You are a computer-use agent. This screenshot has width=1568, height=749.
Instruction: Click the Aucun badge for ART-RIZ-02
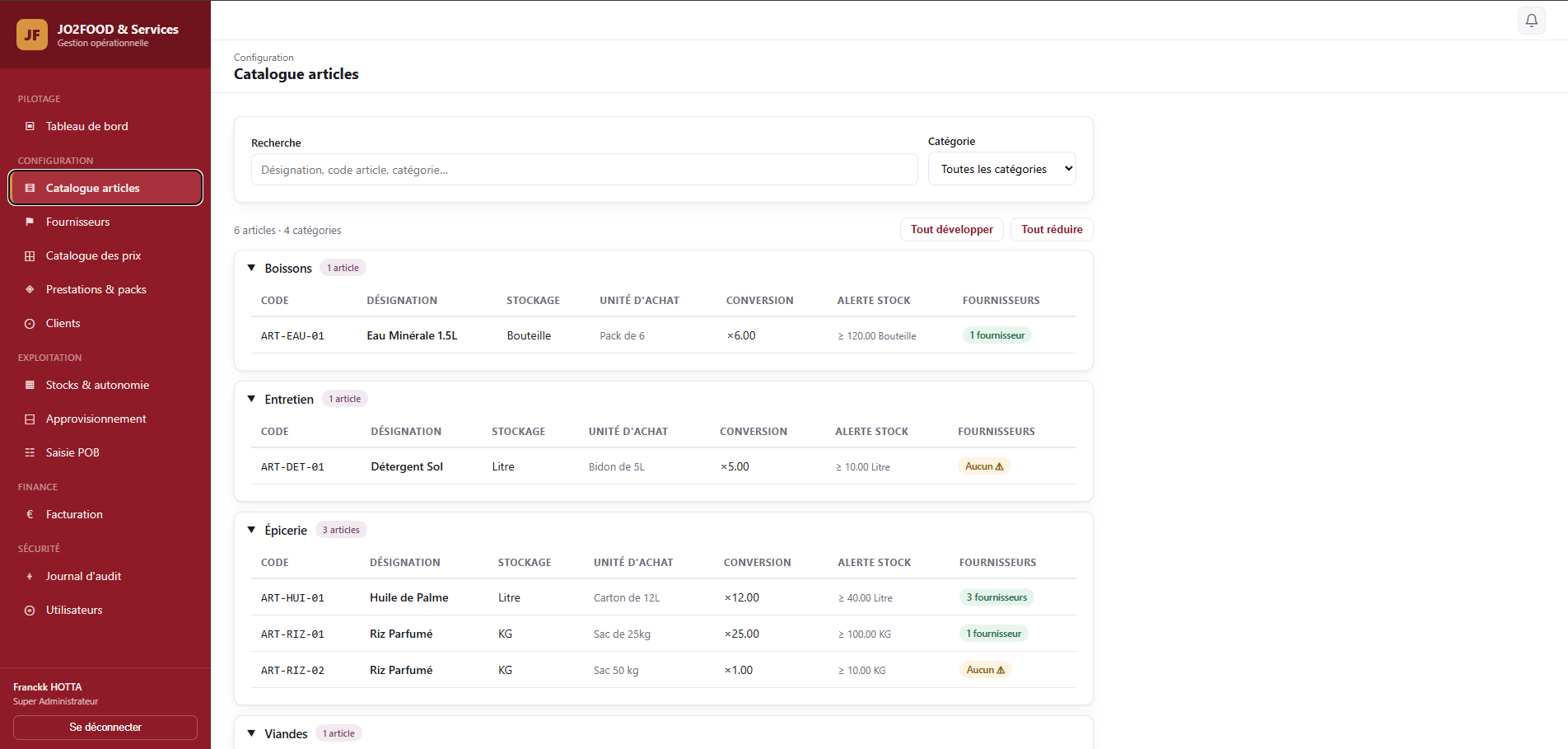pos(986,670)
